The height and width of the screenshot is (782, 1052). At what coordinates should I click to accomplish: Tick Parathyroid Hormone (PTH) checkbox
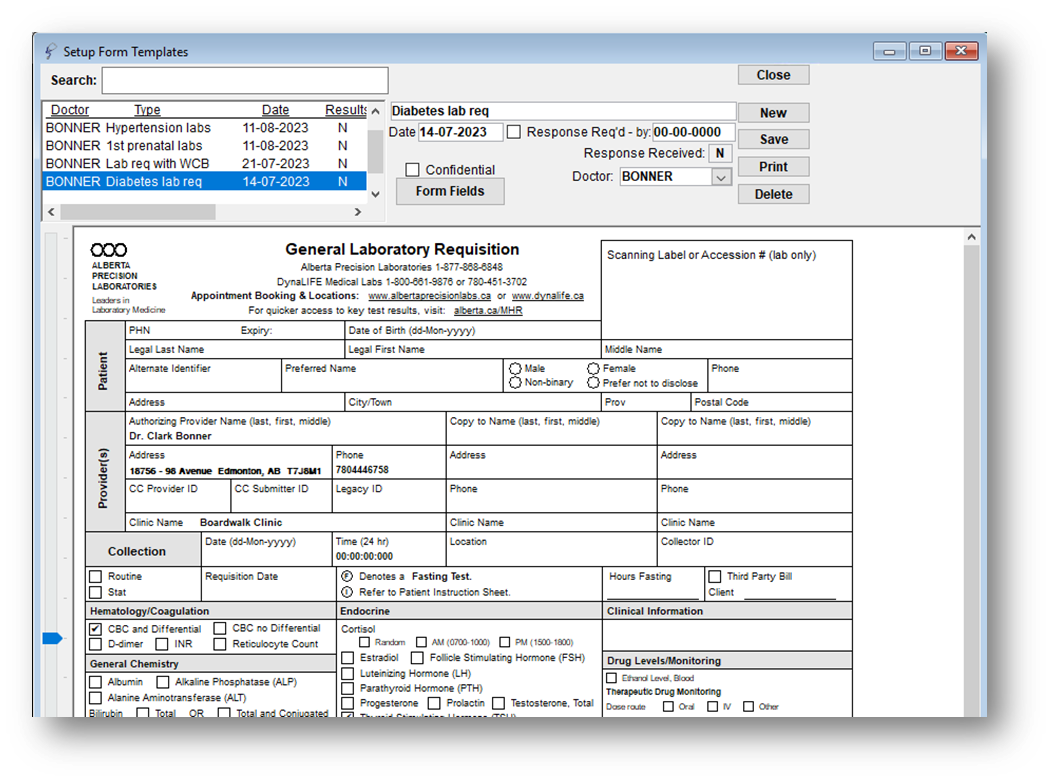point(348,688)
